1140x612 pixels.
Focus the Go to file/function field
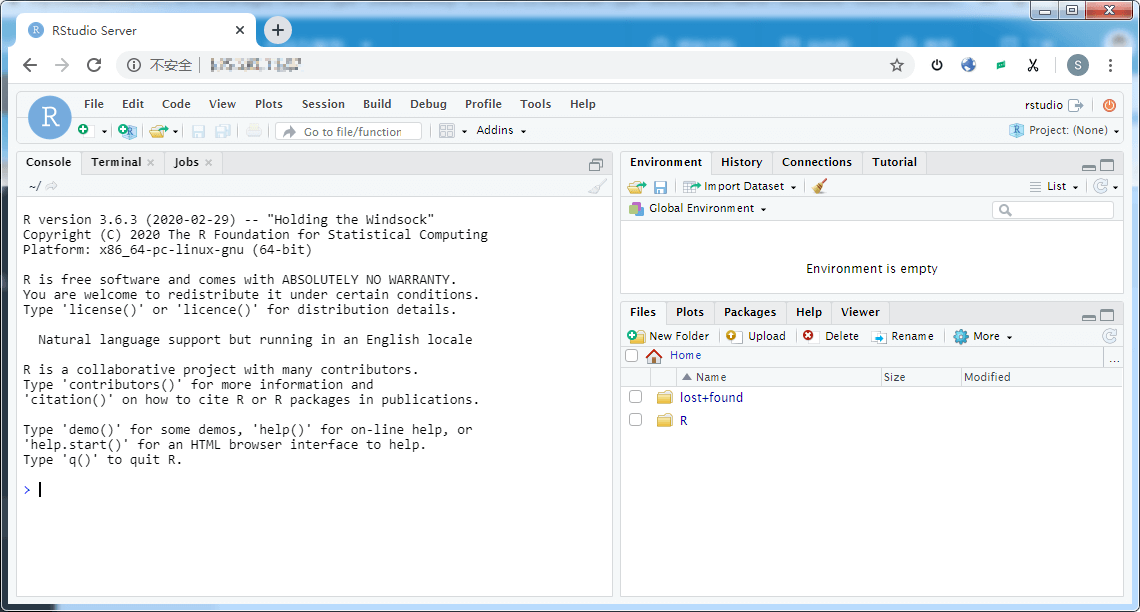(x=349, y=131)
